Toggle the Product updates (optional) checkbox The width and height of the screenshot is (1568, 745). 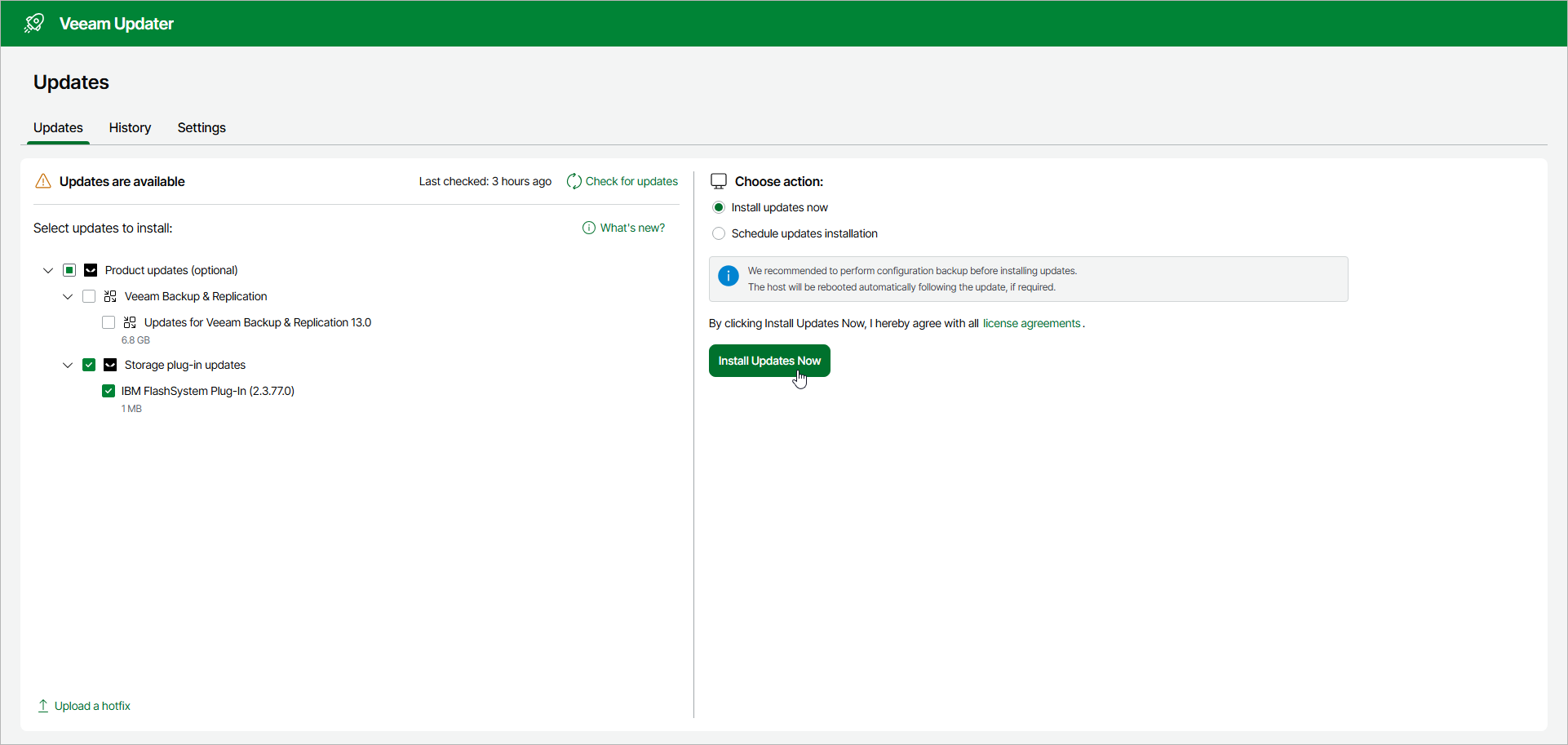[69, 270]
